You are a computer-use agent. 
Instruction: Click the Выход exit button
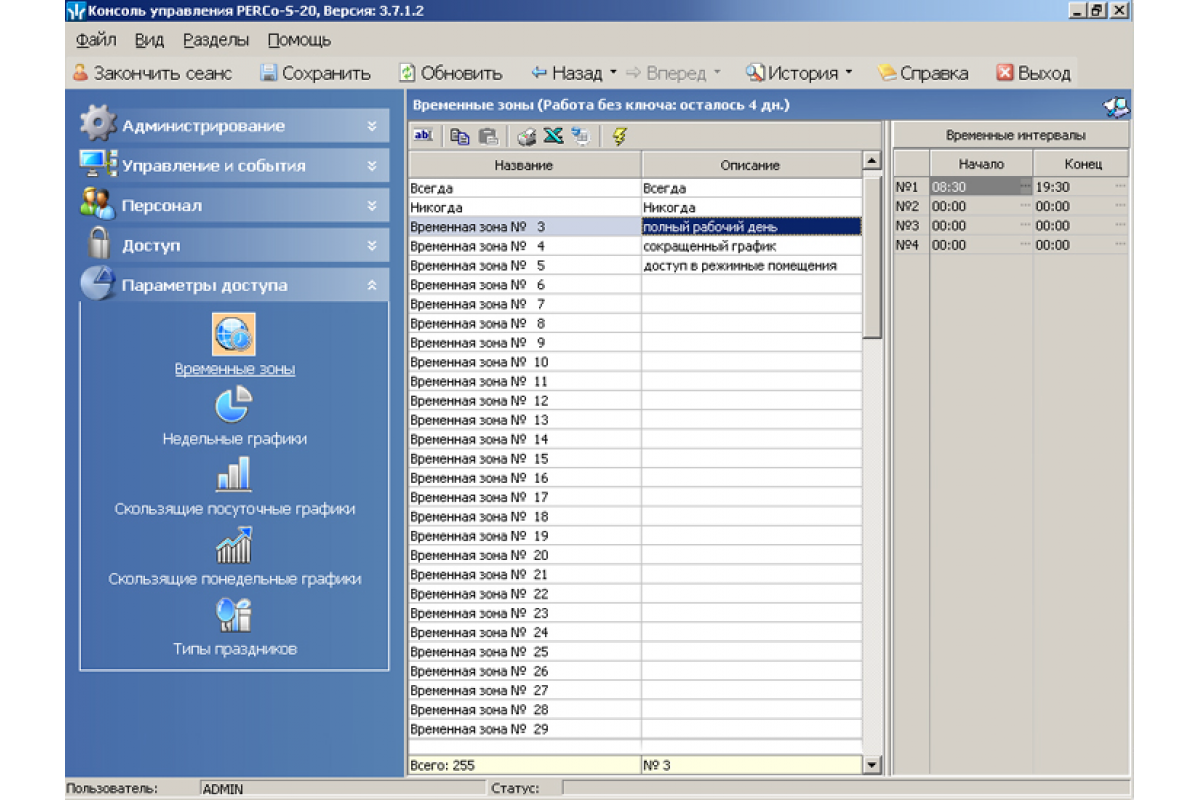tap(1033, 73)
